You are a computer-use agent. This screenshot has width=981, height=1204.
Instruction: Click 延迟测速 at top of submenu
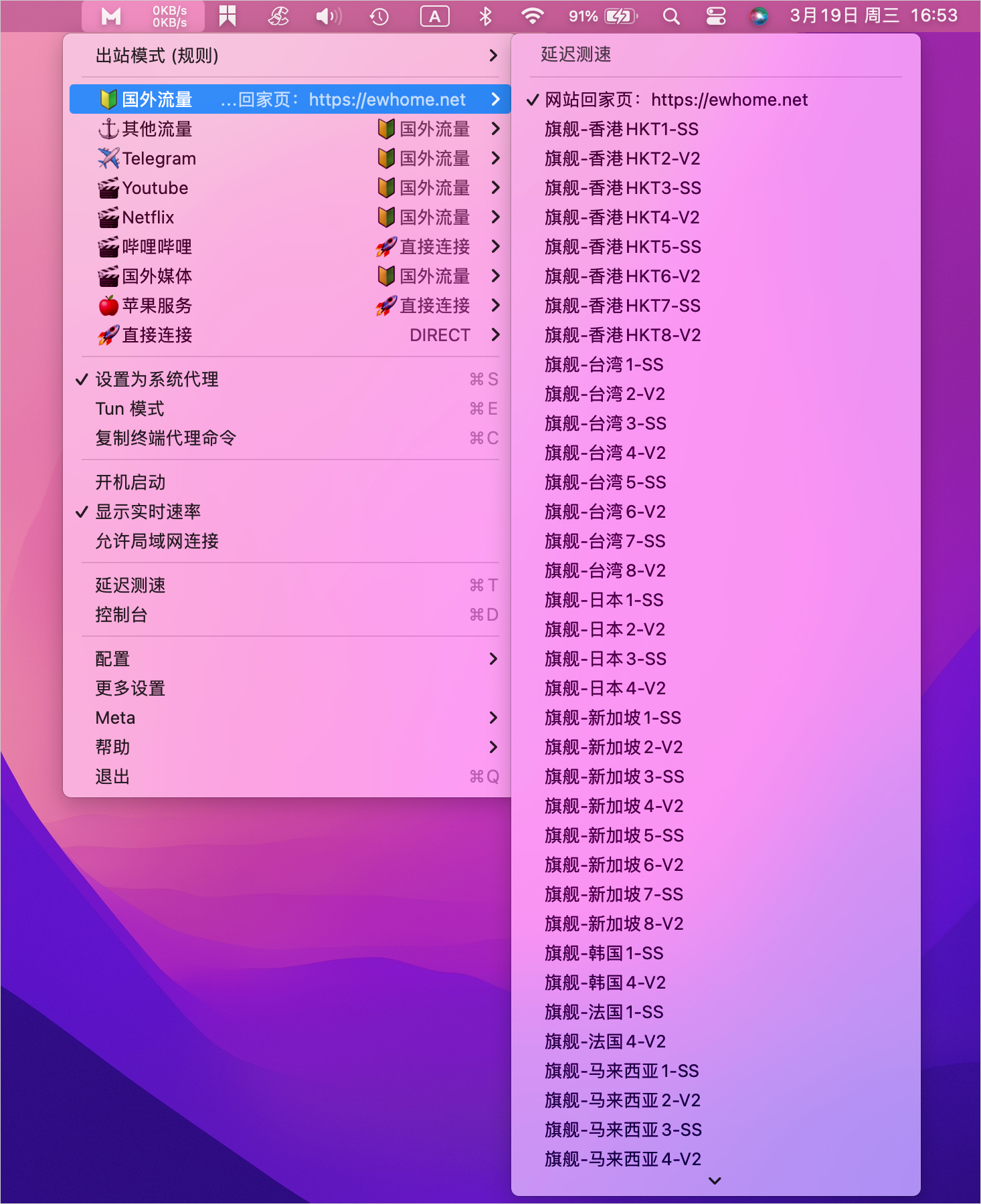click(x=575, y=54)
